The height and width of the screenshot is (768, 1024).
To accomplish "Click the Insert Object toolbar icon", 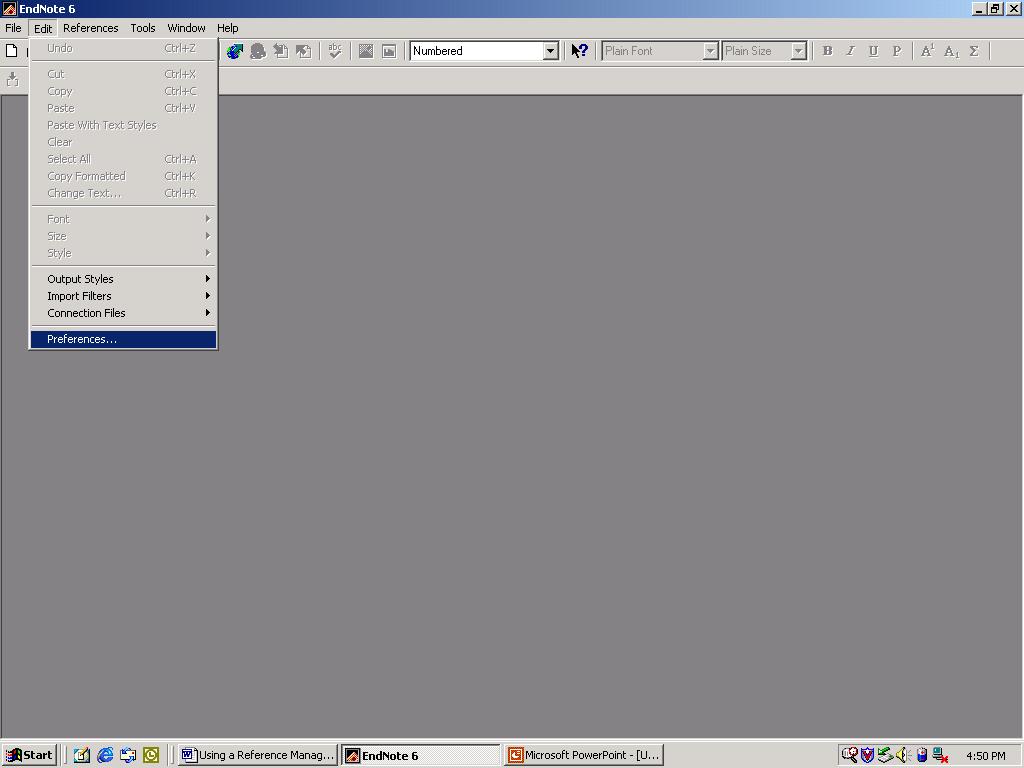I will tap(389, 51).
